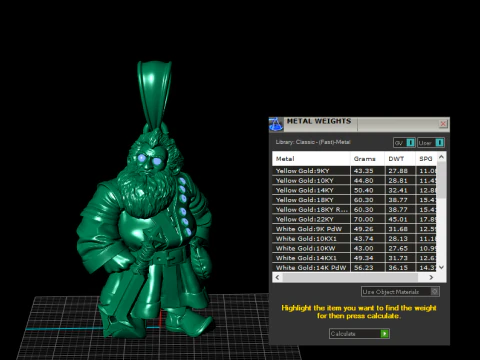Click the 45.01 DWT cell

pyautogui.click(x=400, y=219)
